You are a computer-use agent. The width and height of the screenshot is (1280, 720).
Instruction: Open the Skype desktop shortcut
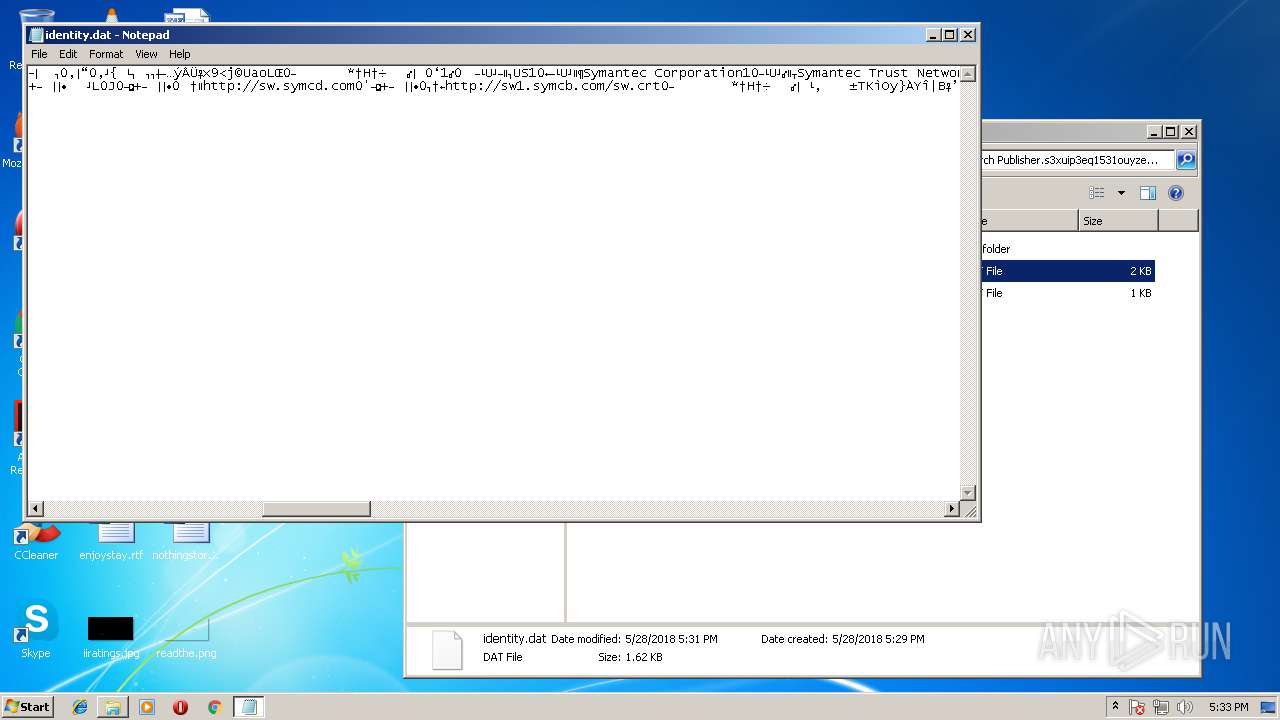pos(35,630)
